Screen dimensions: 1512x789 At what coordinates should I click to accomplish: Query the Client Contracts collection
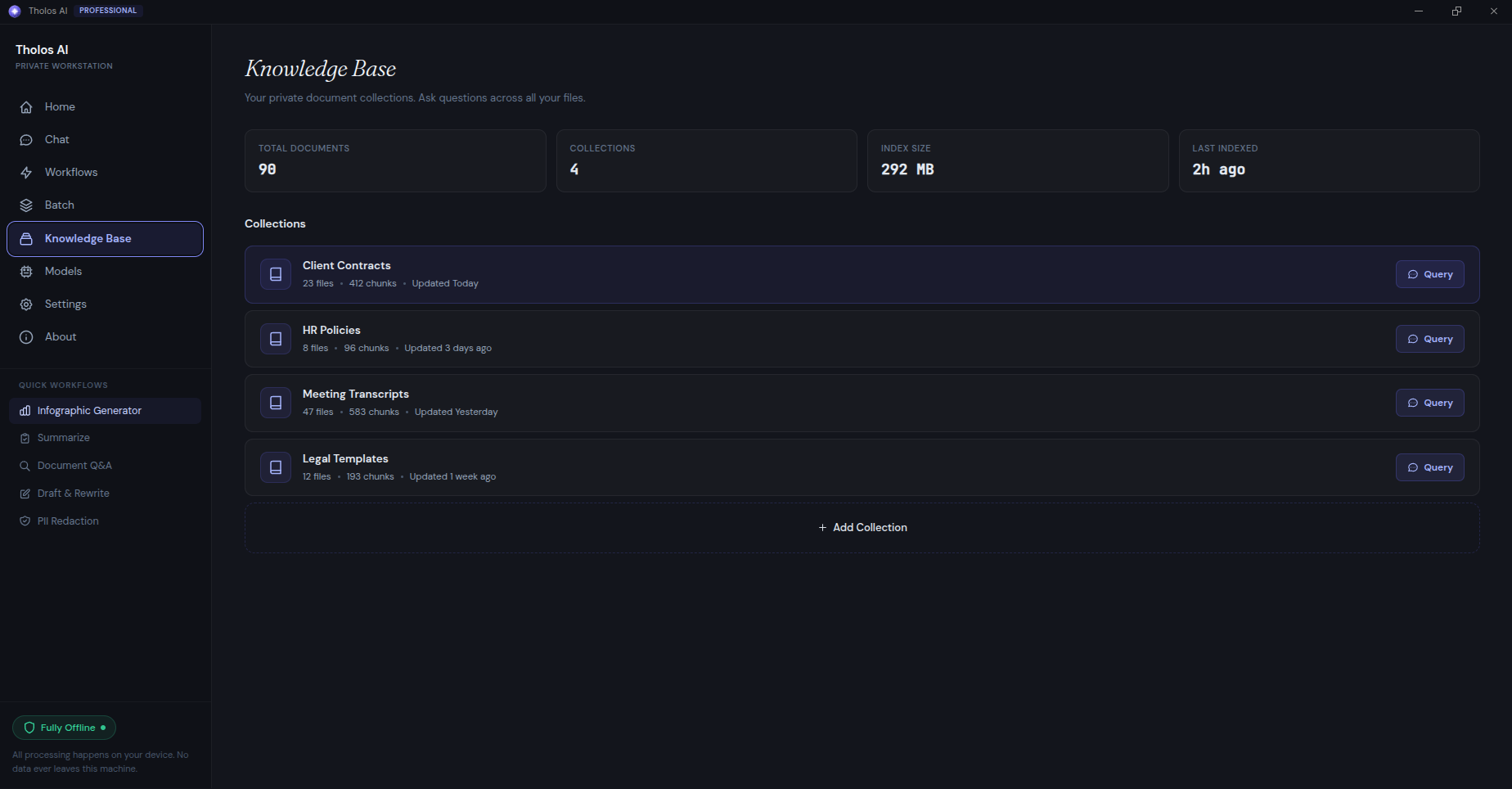coord(1429,274)
